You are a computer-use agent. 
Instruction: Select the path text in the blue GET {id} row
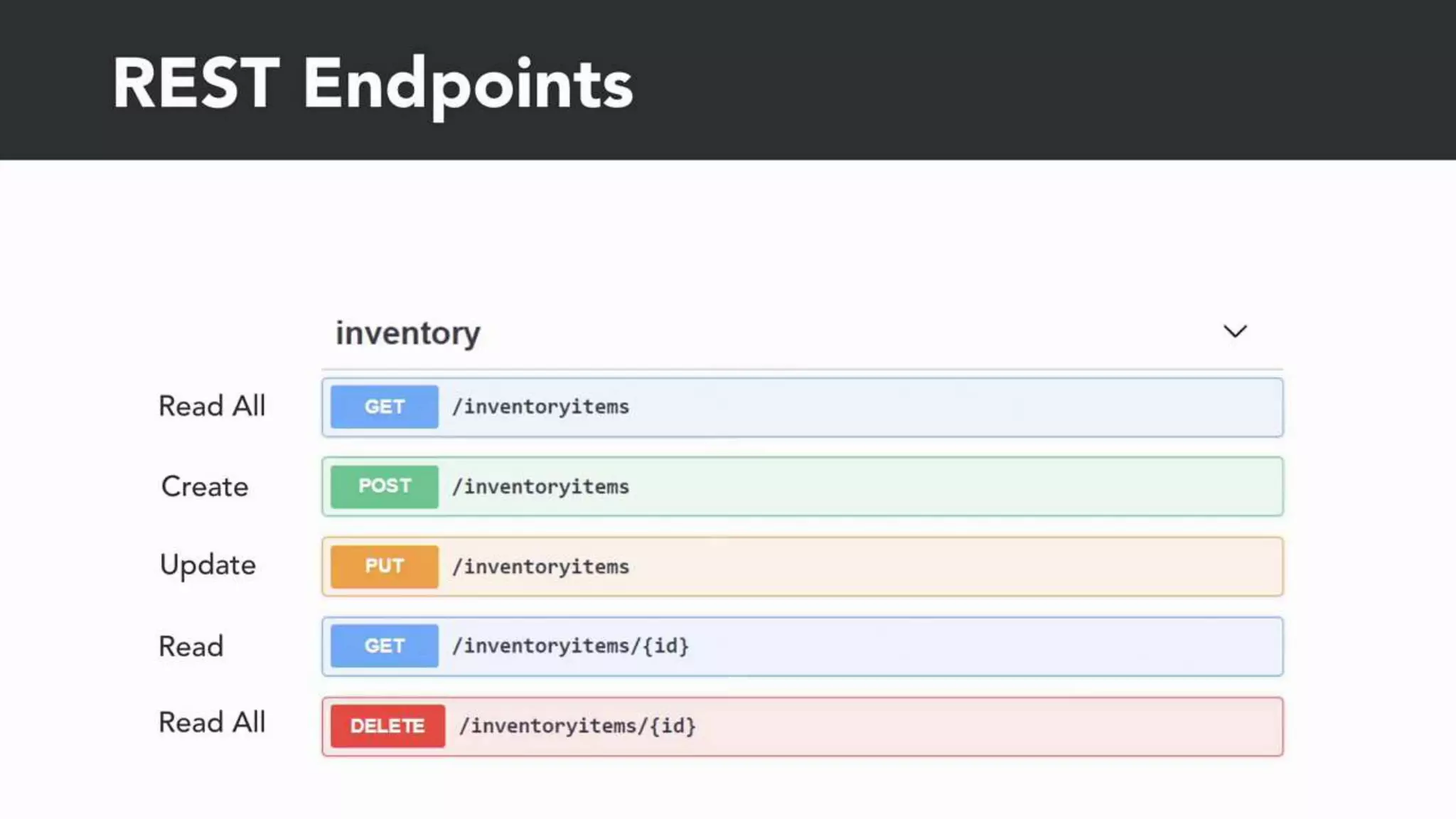pyautogui.click(x=571, y=646)
